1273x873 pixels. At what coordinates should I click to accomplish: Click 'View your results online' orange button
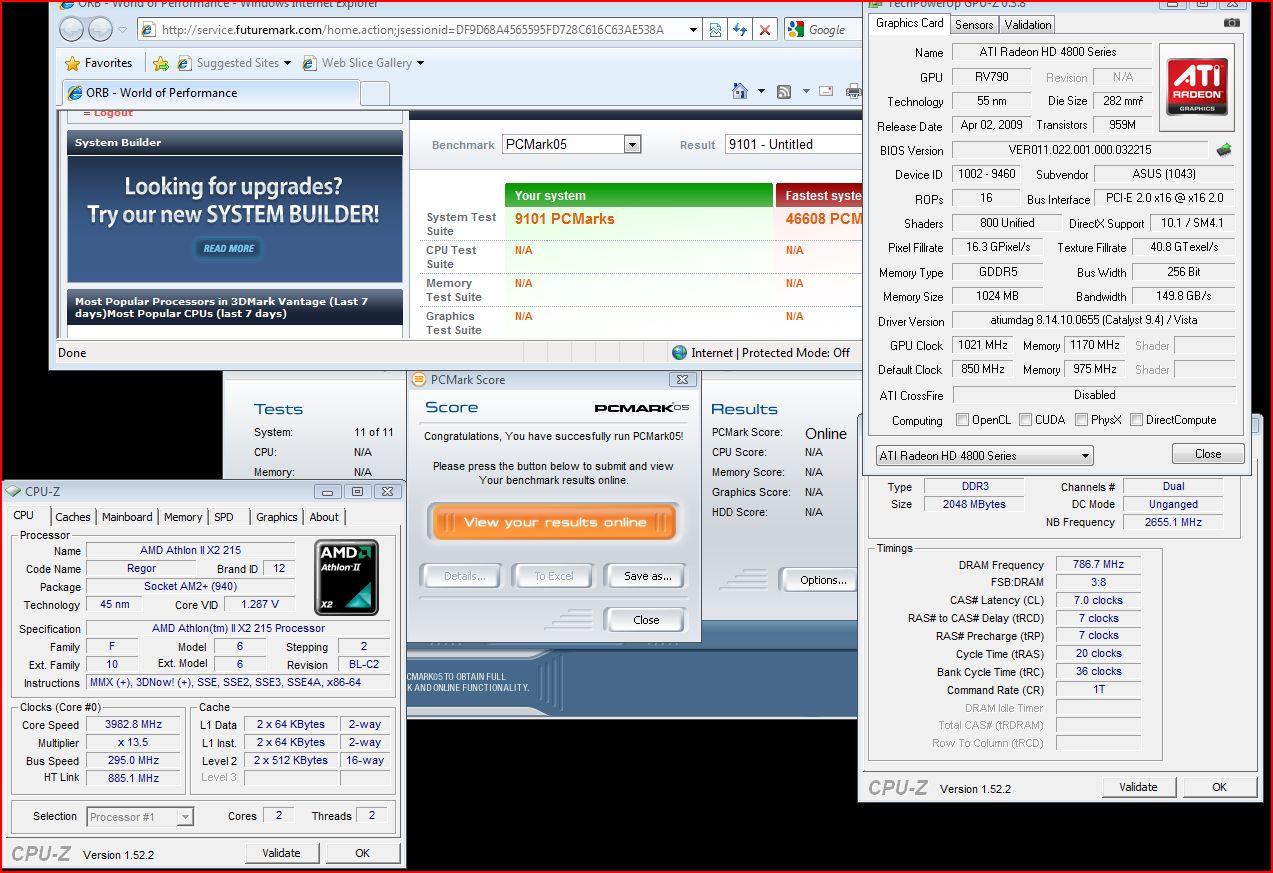(555, 522)
